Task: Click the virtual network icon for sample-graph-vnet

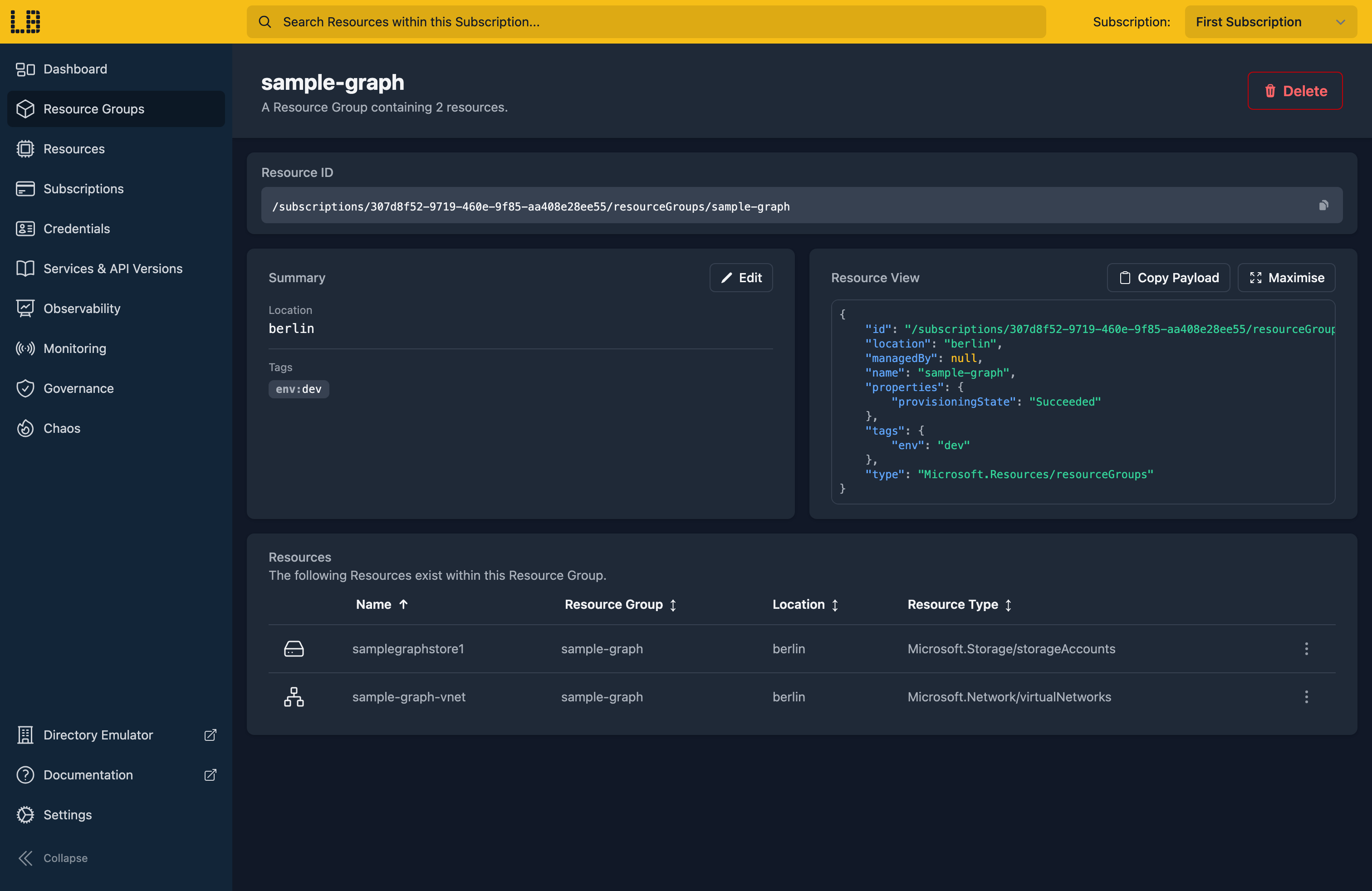Action: coord(294,697)
